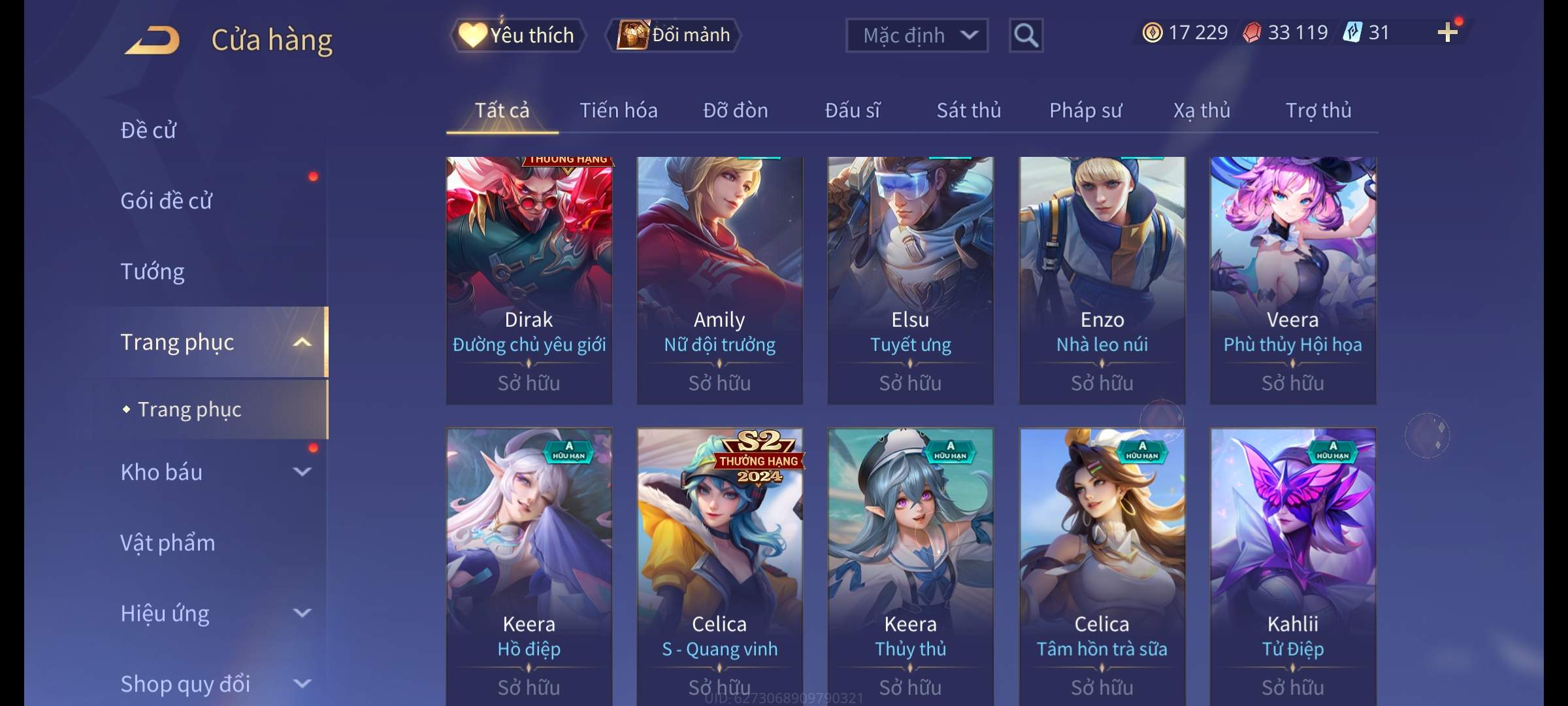The width and height of the screenshot is (1568, 706).
Task: Collapse the Trang phục sidebar section
Action: click(302, 343)
